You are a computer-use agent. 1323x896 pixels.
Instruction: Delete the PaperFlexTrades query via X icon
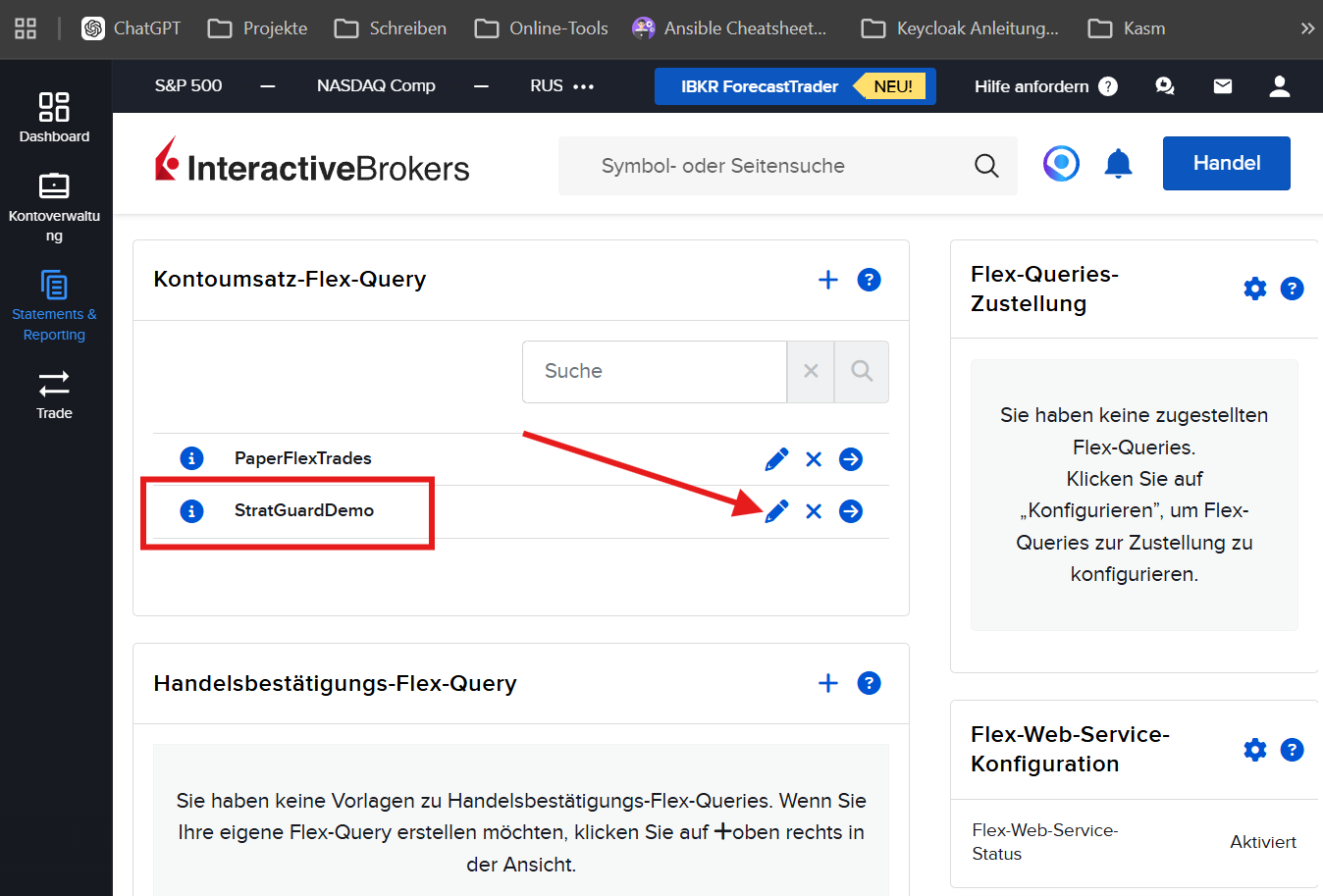pos(813,458)
